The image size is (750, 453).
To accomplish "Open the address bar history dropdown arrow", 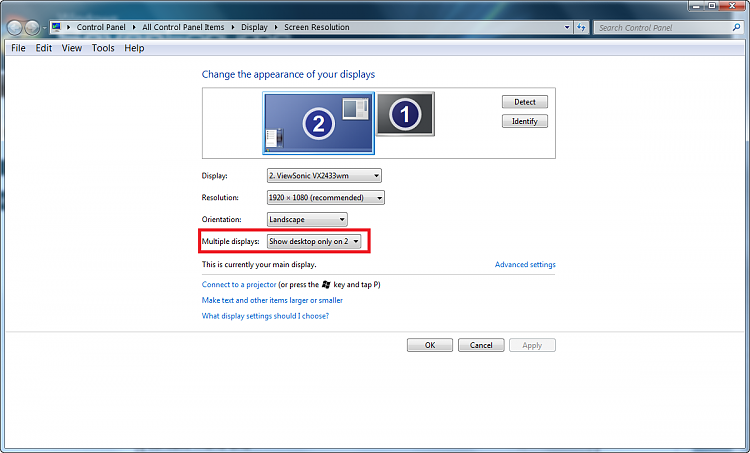I will pyautogui.click(x=567, y=27).
